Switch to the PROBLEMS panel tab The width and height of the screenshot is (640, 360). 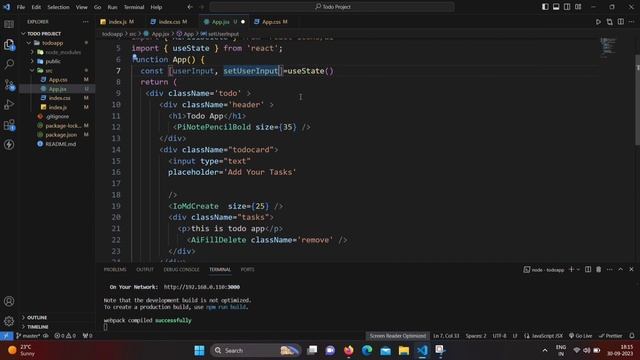tap(115, 269)
